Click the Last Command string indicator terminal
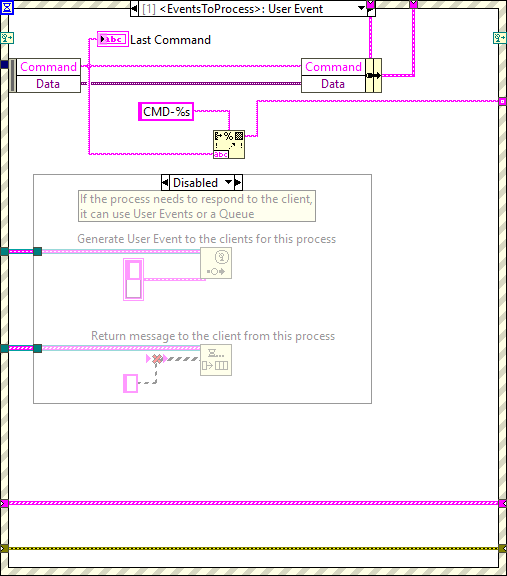This screenshot has height=576, width=507. coord(113,39)
